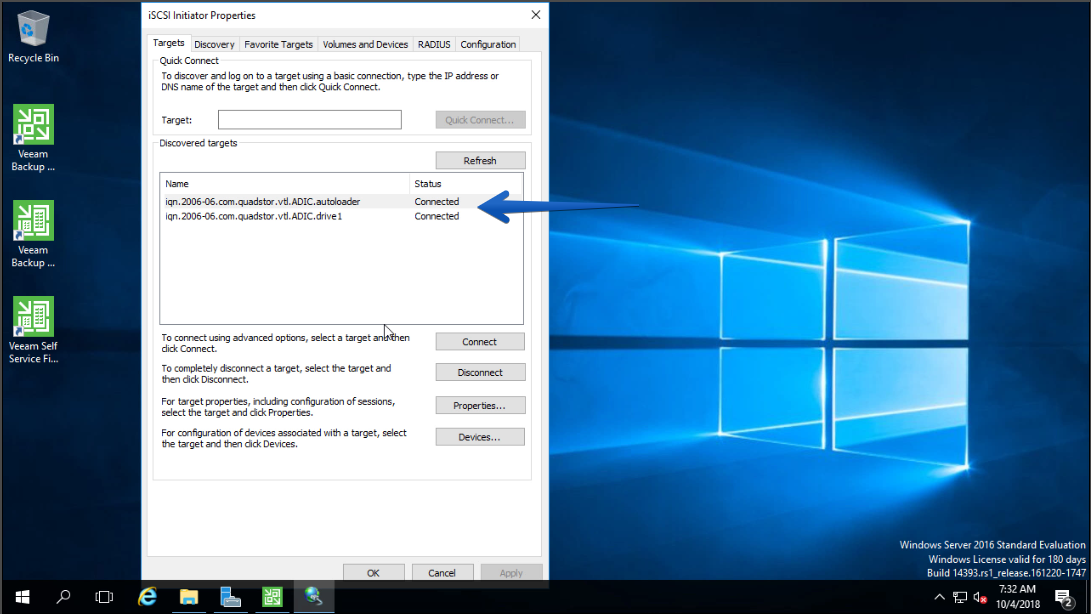Select the top Veeam Backup desktop shortcut

[33, 138]
